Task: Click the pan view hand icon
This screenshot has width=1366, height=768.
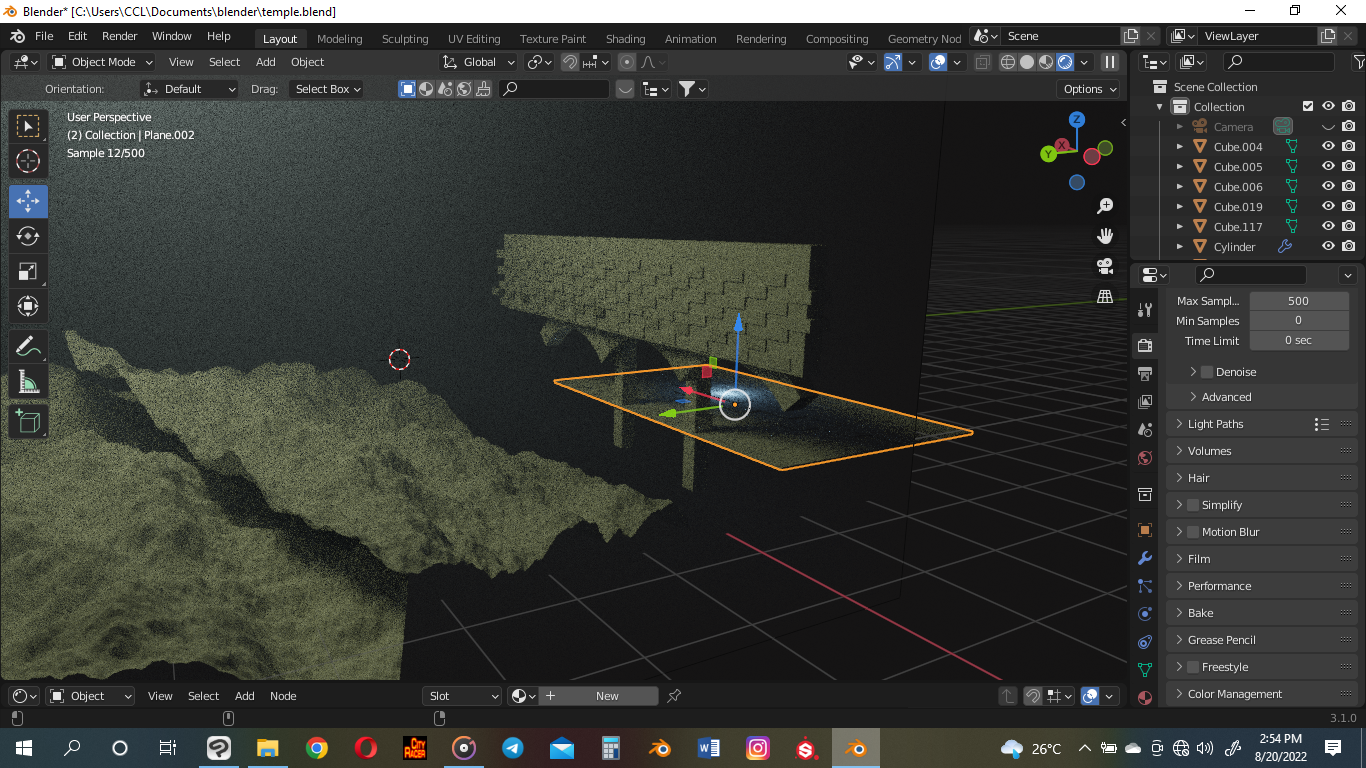Action: click(x=1105, y=236)
